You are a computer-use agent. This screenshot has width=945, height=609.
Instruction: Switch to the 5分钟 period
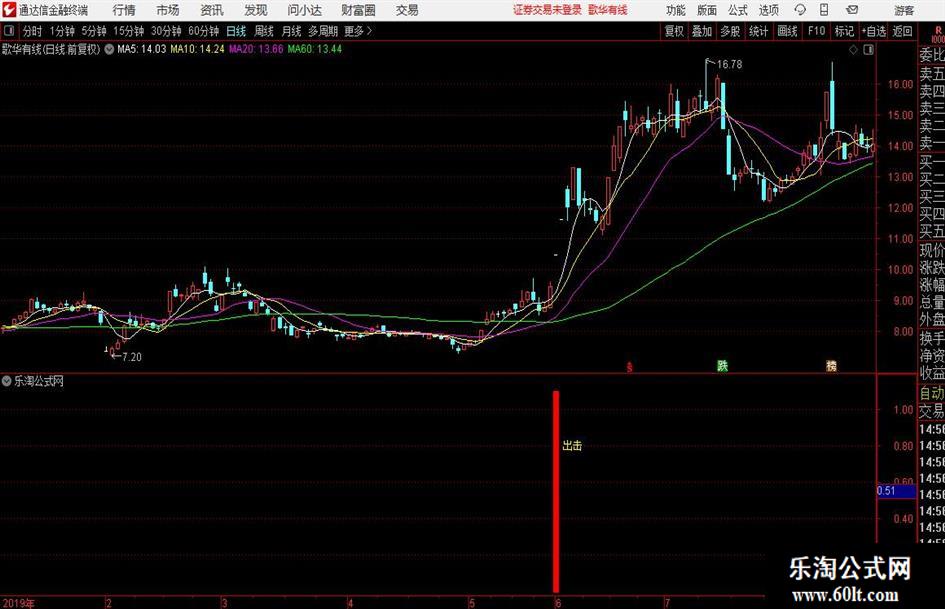tap(94, 31)
